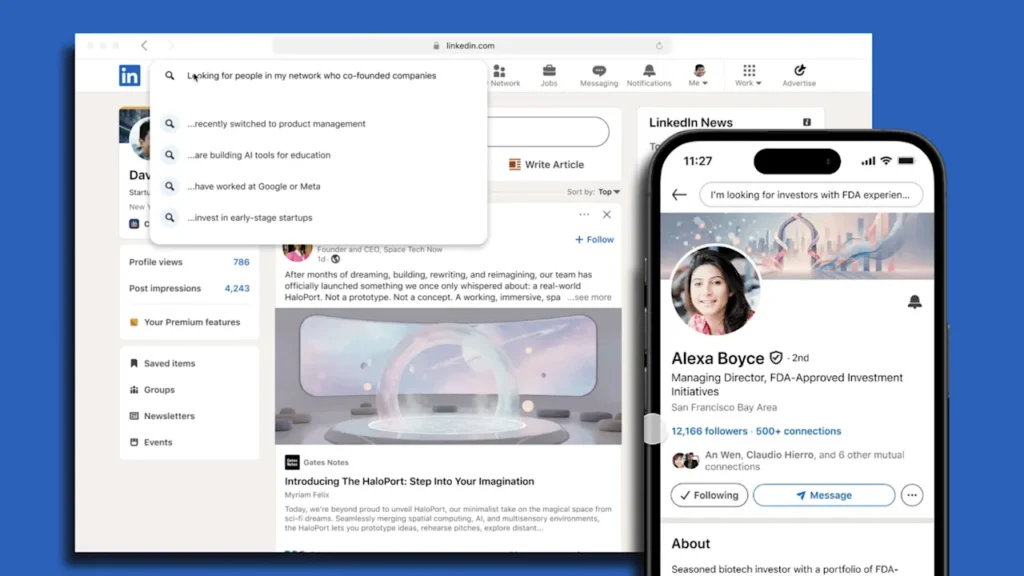Open the Jobs section icon
The width and height of the screenshot is (1024, 576).
(549, 70)
